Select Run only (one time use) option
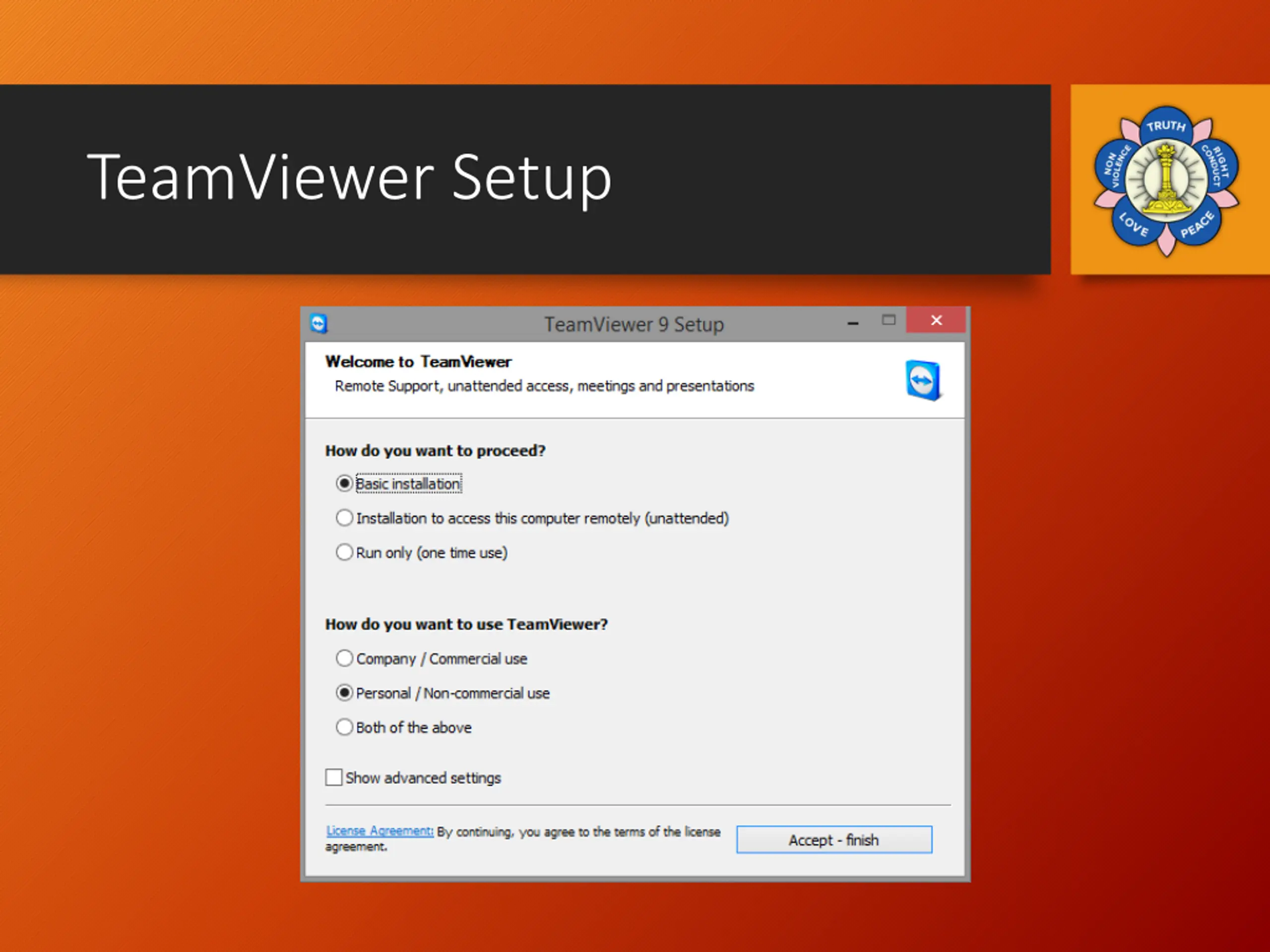1270x952 pixels. [344, 553]
